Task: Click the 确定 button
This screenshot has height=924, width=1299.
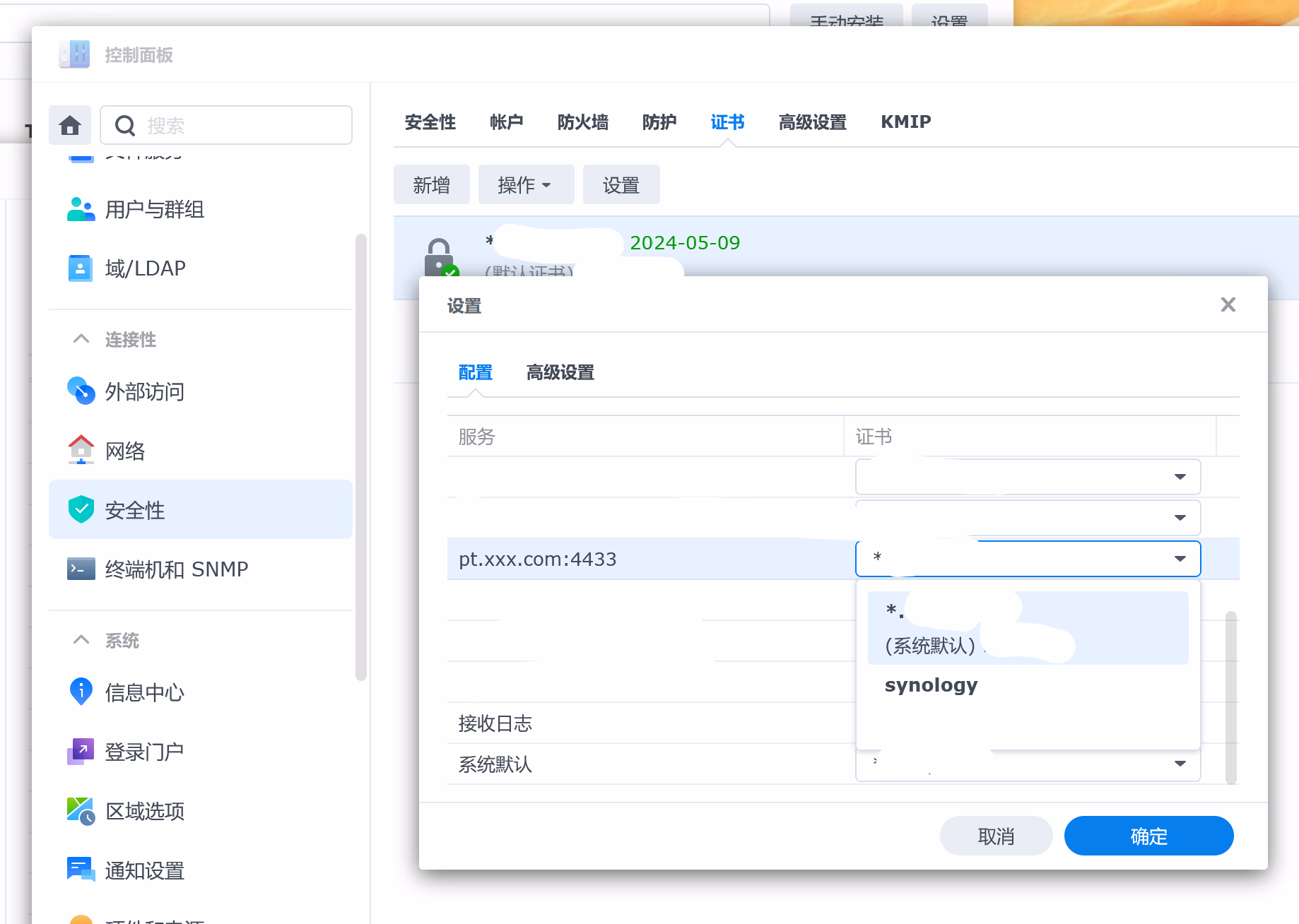Action: coord(1148,836)
